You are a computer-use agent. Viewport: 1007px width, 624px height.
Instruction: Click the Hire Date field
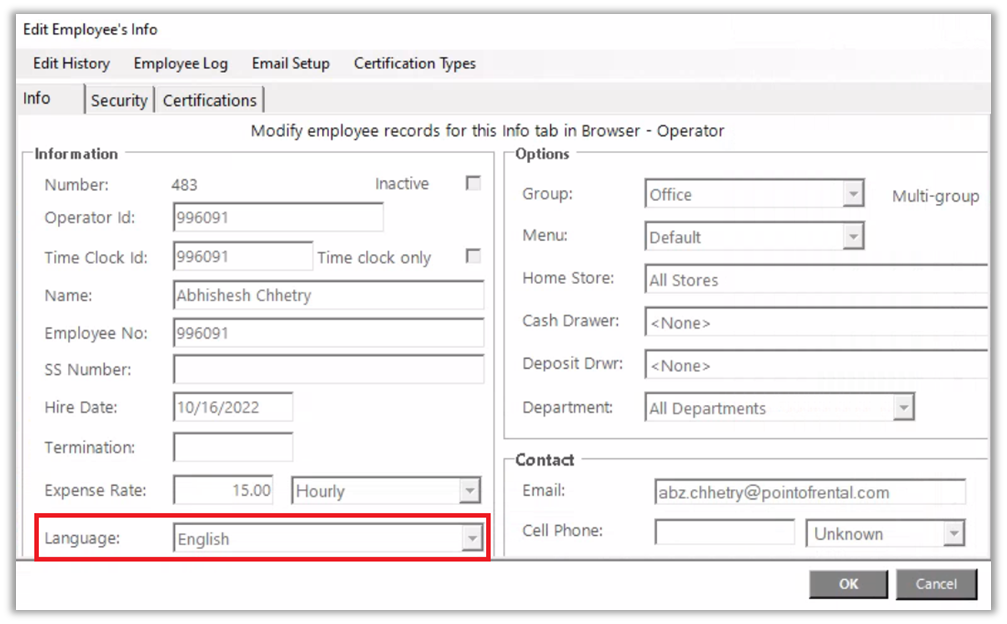(233, 407)
